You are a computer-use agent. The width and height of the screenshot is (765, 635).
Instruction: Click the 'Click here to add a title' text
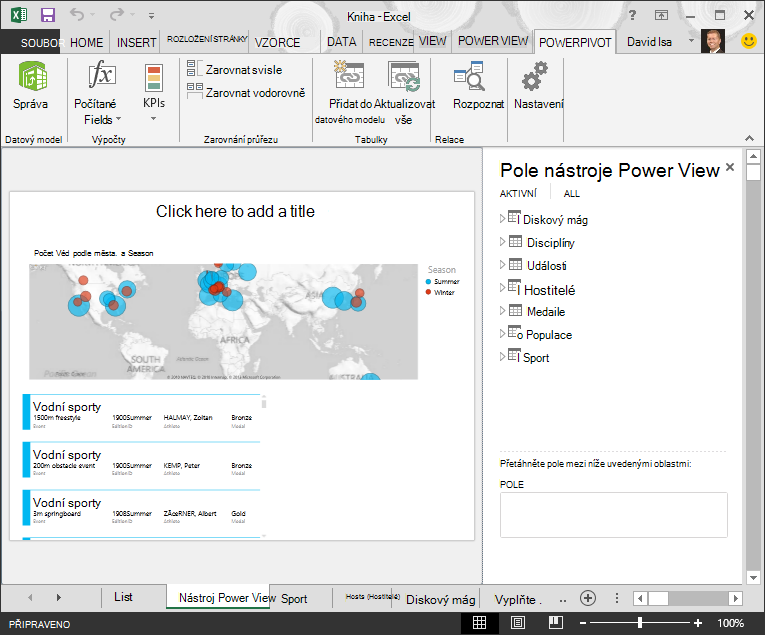pos(235,211)
